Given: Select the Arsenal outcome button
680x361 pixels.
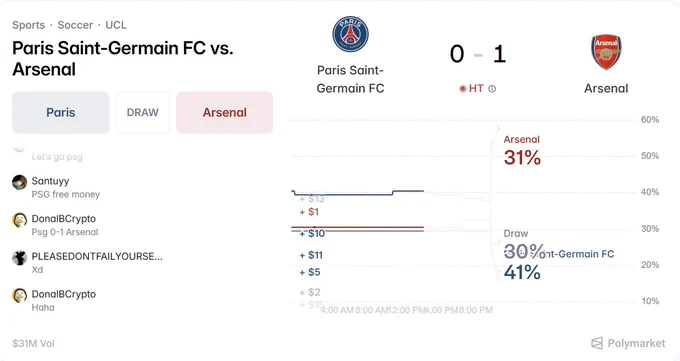Looking at the screenshot, I should point(225,112).
